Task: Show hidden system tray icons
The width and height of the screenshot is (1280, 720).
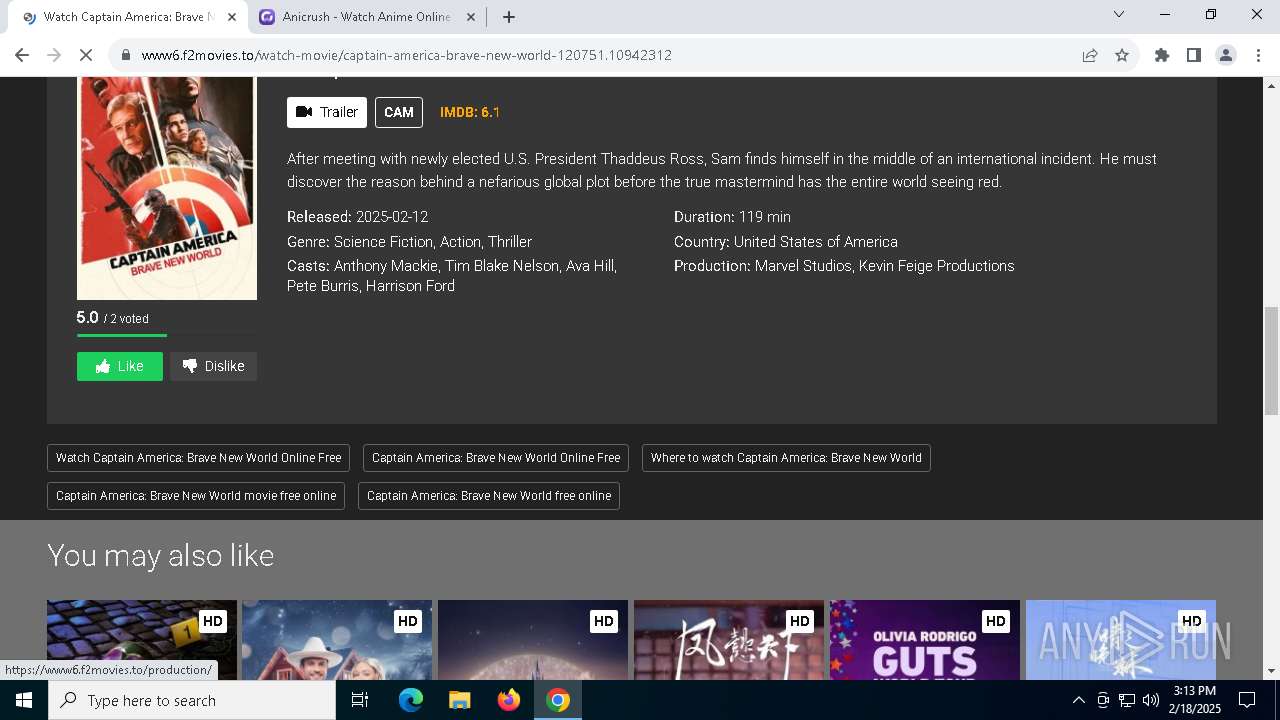Action: pyautogui.click(x=1078, y=700)
